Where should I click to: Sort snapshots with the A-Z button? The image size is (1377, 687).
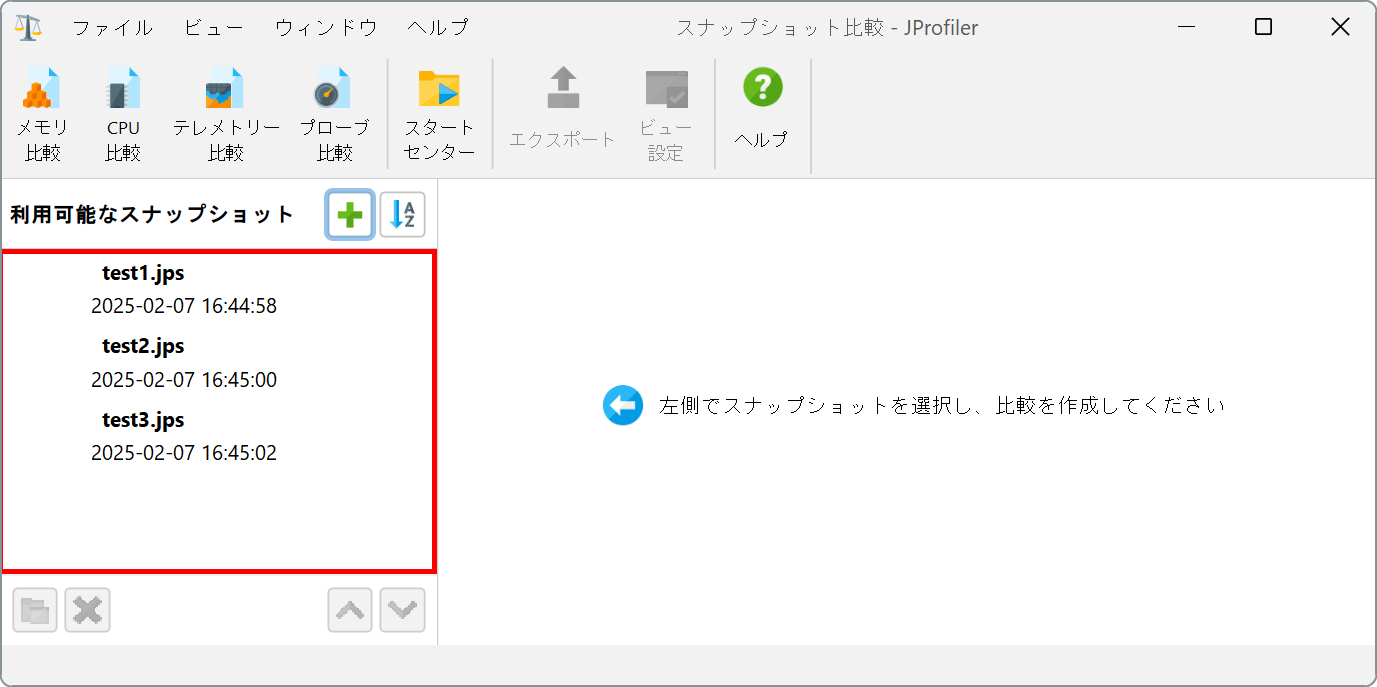(x=403, y=215)
